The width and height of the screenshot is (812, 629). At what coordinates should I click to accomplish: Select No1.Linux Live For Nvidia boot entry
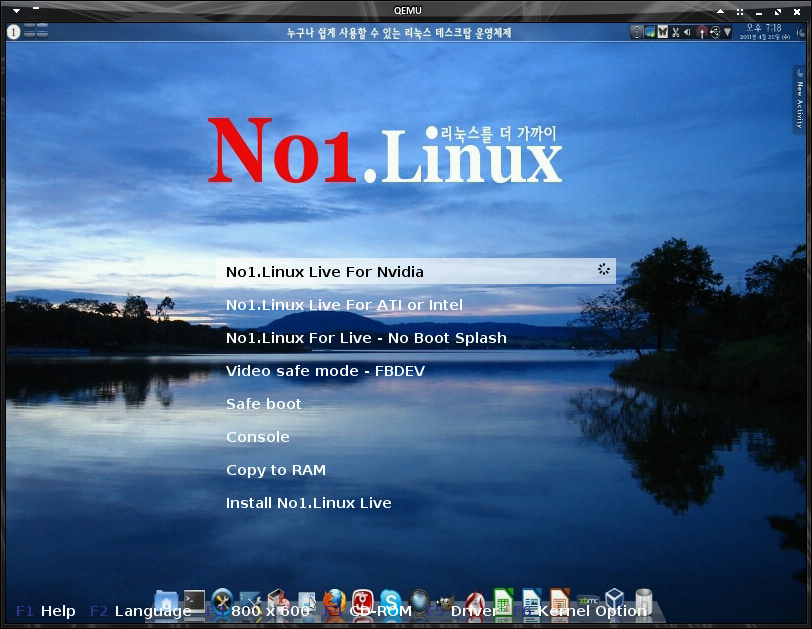click(x=416, y=271)
